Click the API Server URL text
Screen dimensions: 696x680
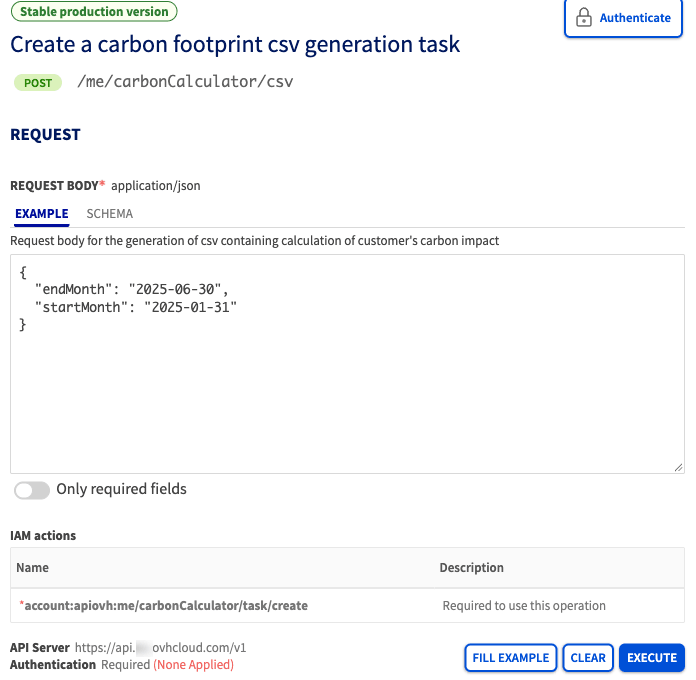[x=160, y=648]
